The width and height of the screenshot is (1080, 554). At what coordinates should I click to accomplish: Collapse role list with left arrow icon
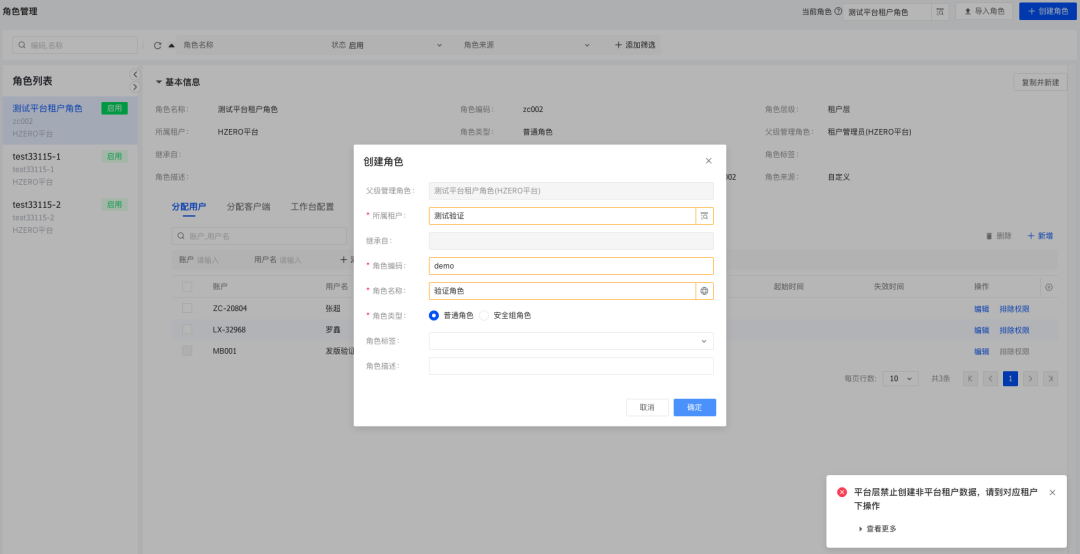point(135,75)
